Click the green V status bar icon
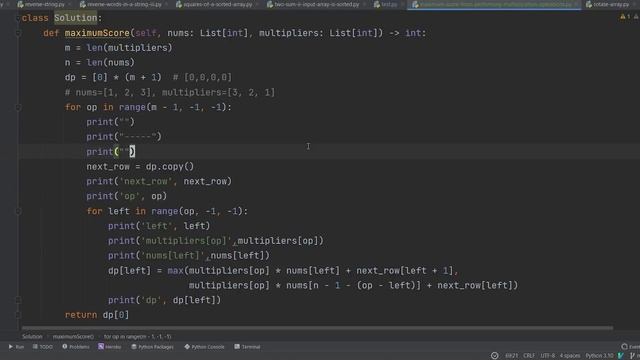The height and width of the screenshot is (360, 640). [x=621, y=356]
